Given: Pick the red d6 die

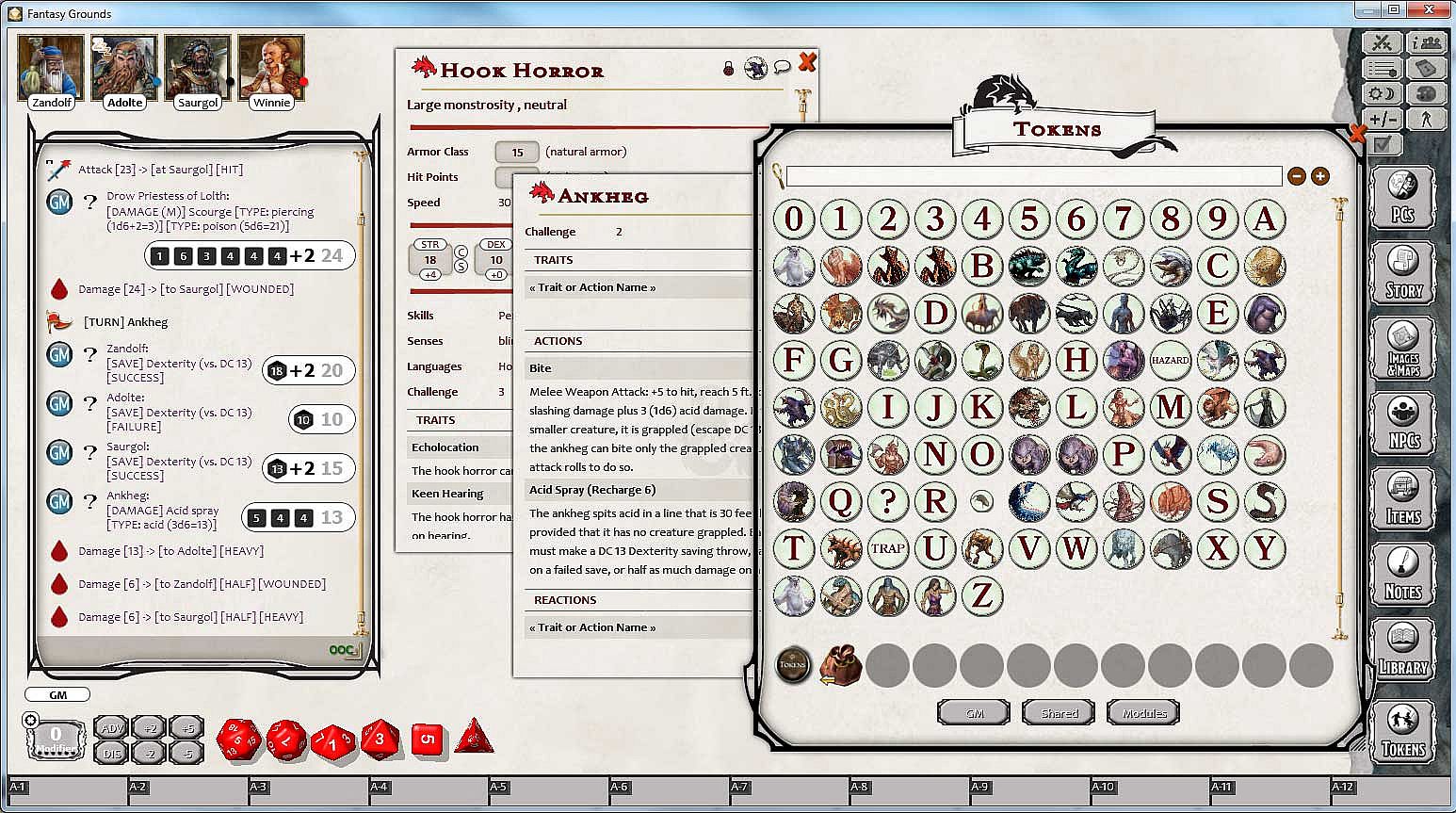Looking at the screenshot, I should (428, 740).
